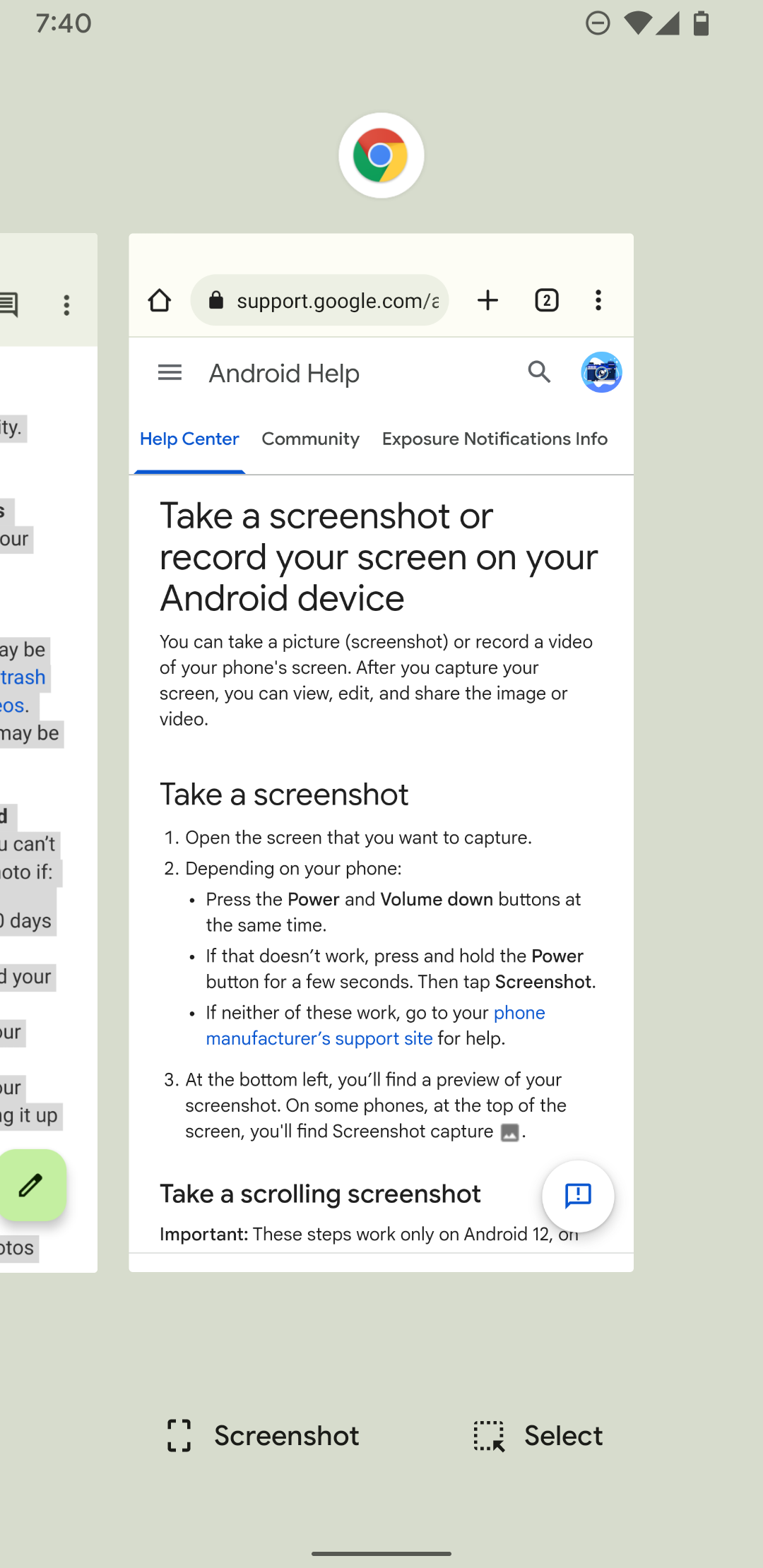Open phone manufacturer's support site link
763x1568 pixels.
pos(376,1026)
